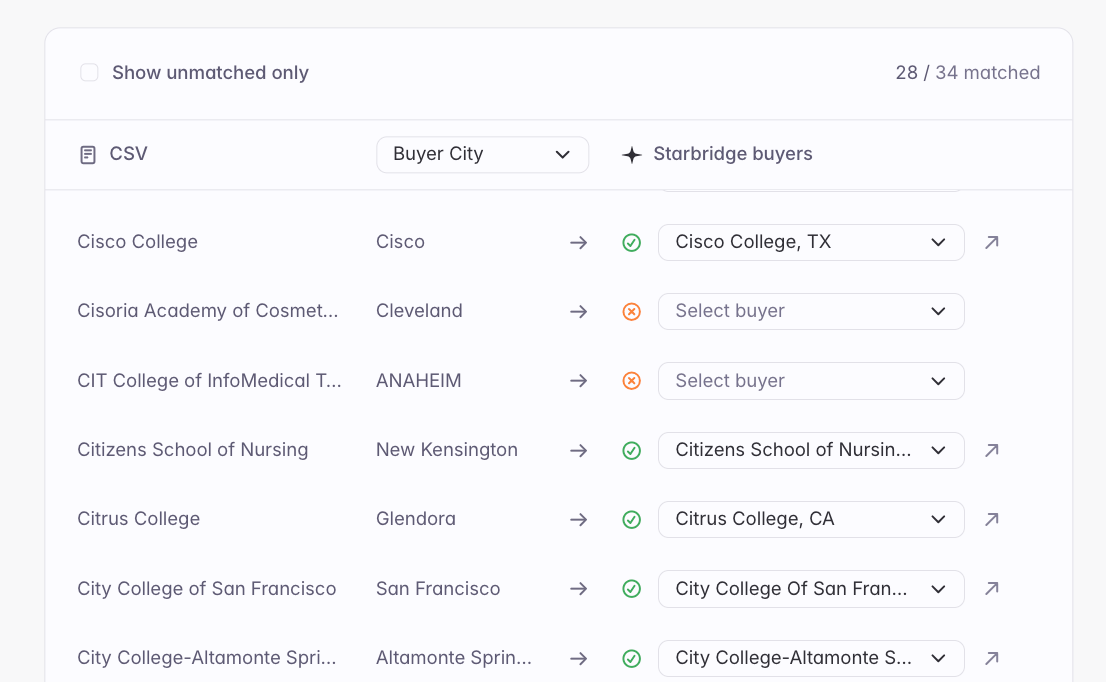Open Select buyer dropdown for CIT College
Screen dimensions: 1106x682
pyautogui.click(x=811, y=381)
